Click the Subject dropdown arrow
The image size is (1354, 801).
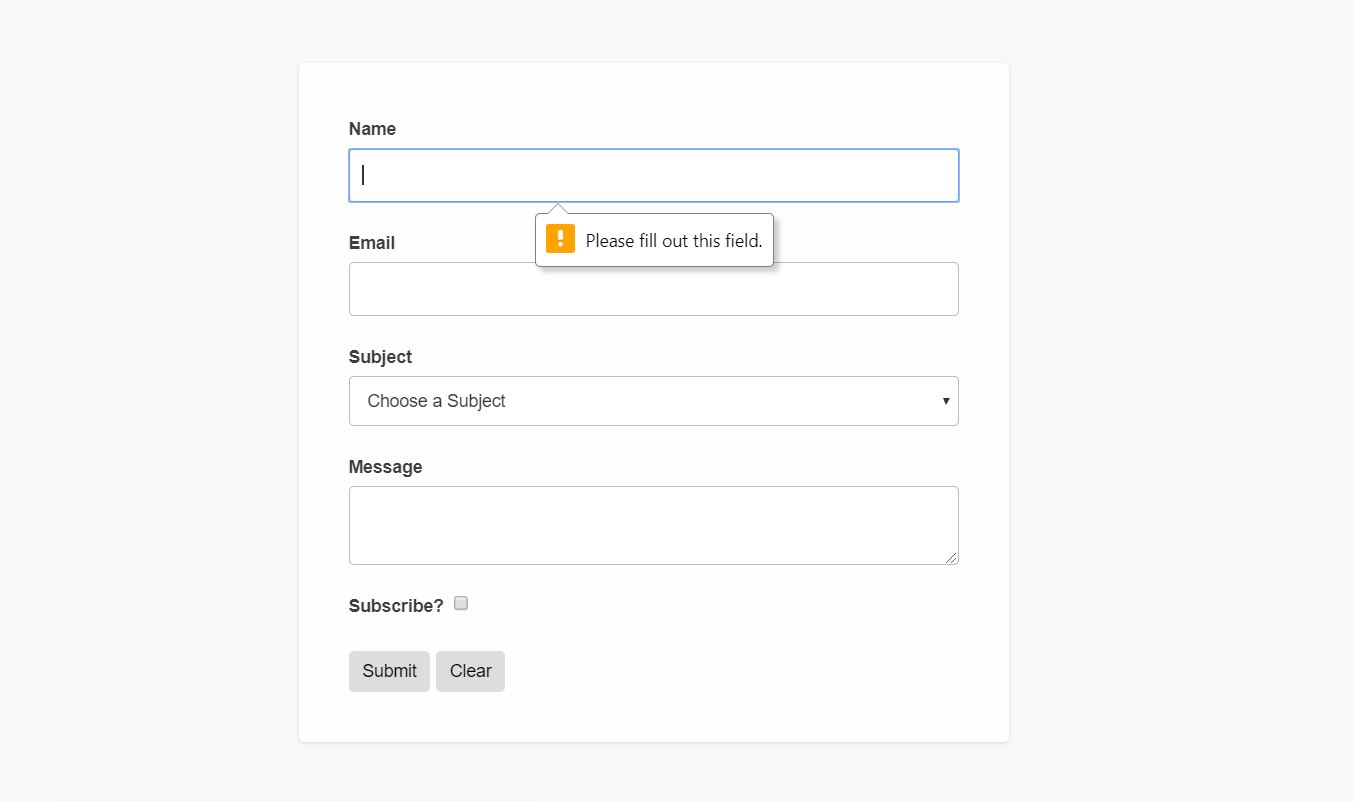pos(945,401)
